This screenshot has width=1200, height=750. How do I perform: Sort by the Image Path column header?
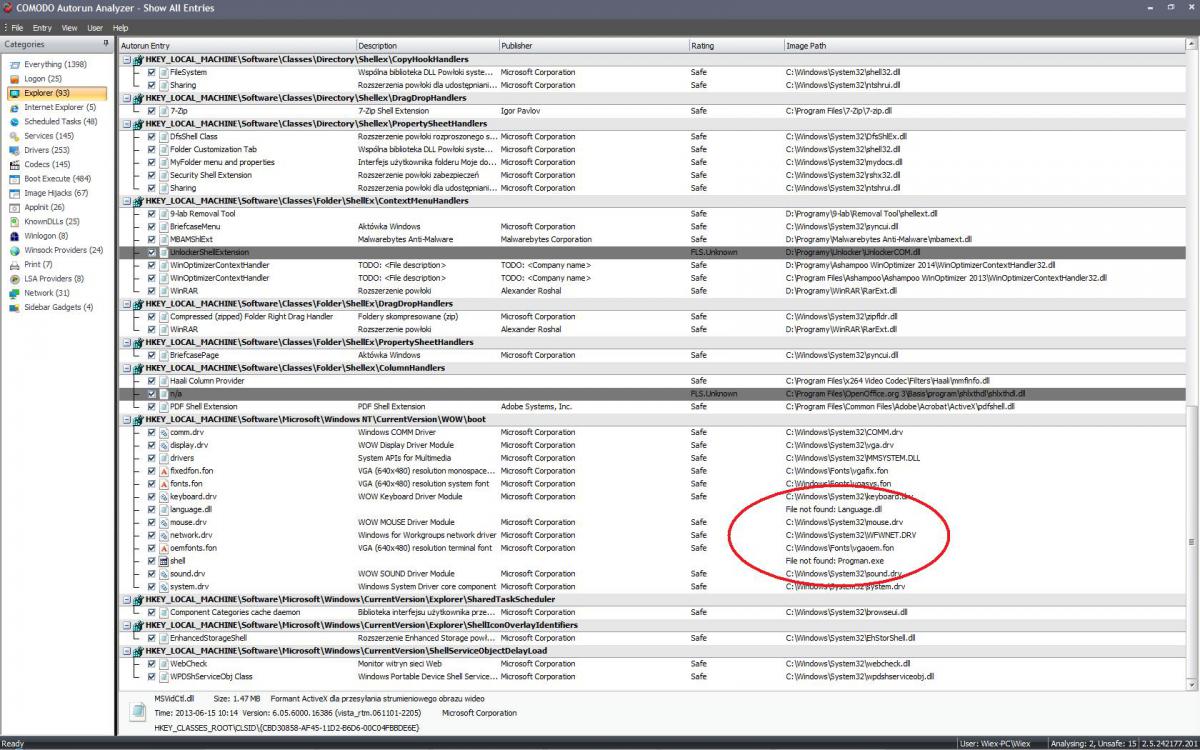(x=985, y=46)
